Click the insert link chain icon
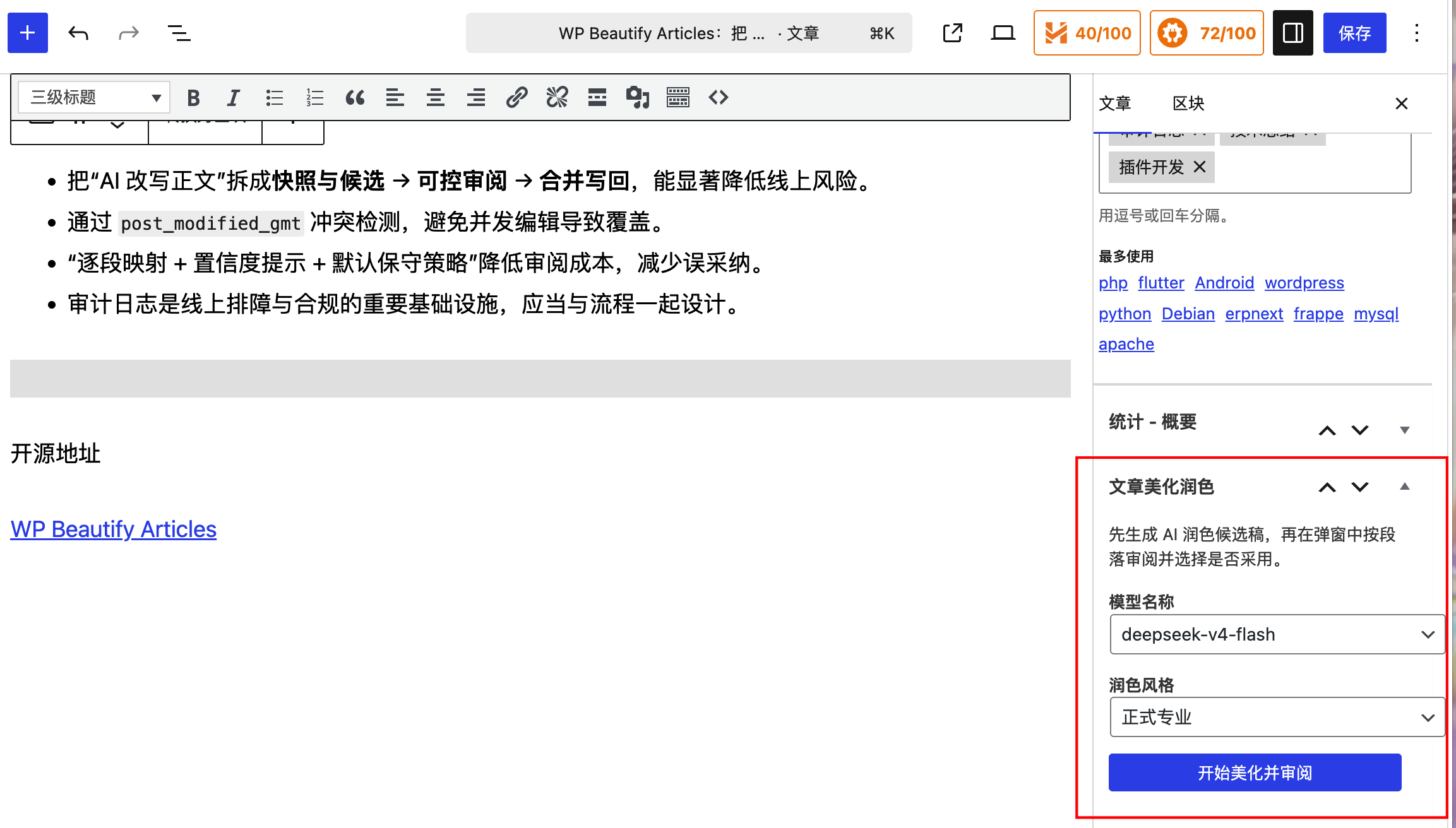The width and height of the screenshot is (1456, 828). click(x=516, y=98)
